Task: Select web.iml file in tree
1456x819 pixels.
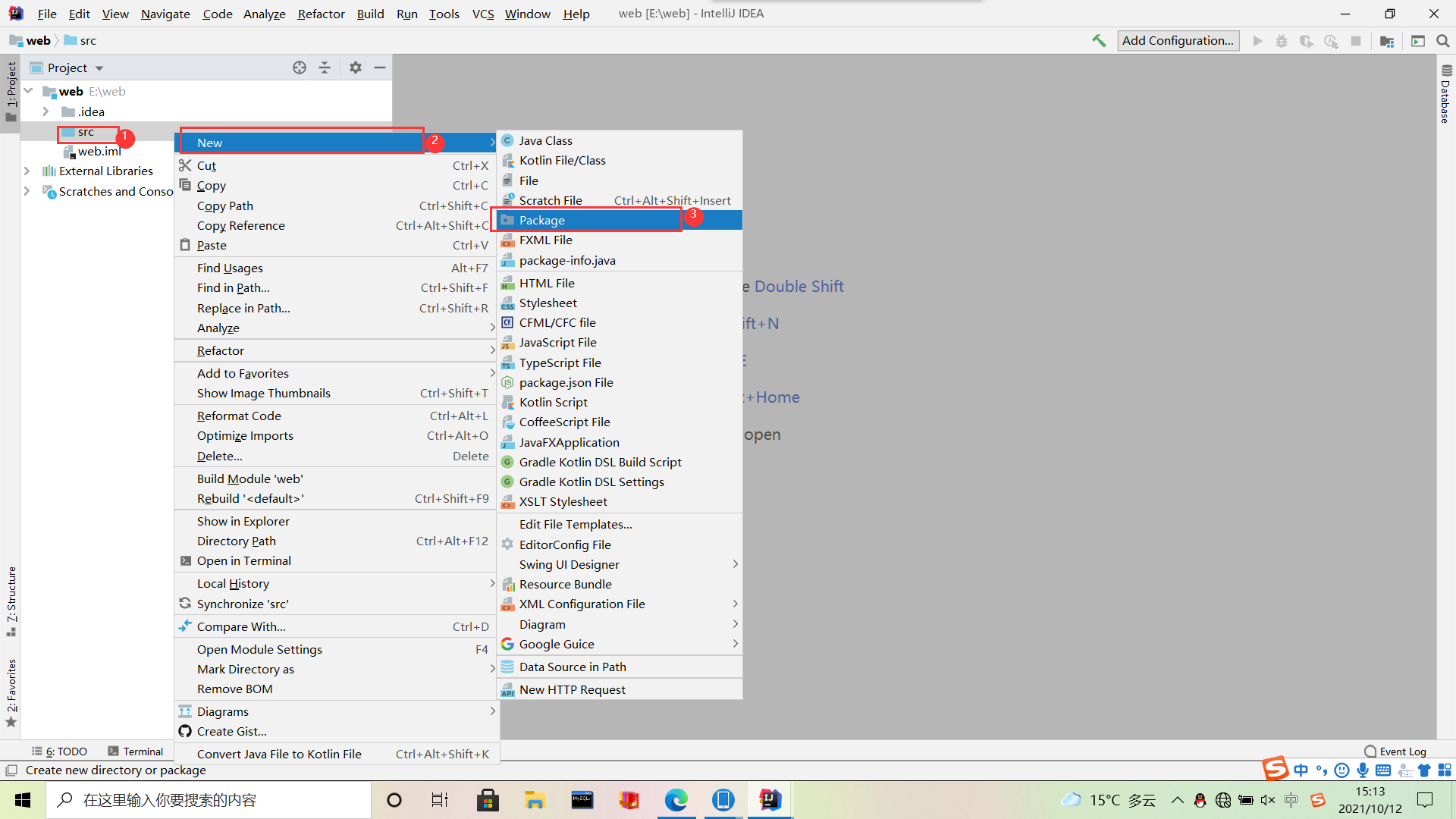Action: (99, 151)
